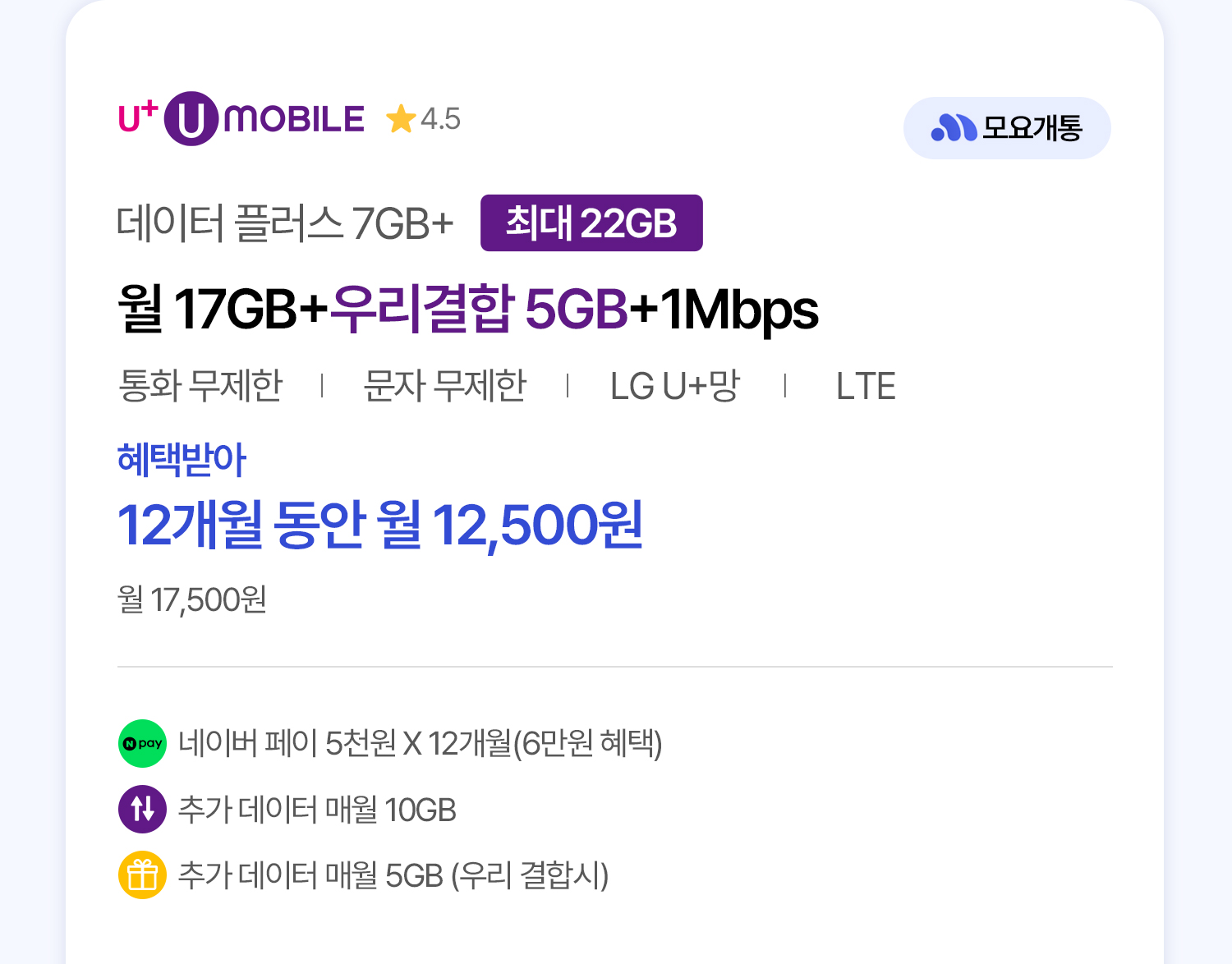1232x964 pixels.
Task: Click the LG U+망 network label
Action: point(675,386)
